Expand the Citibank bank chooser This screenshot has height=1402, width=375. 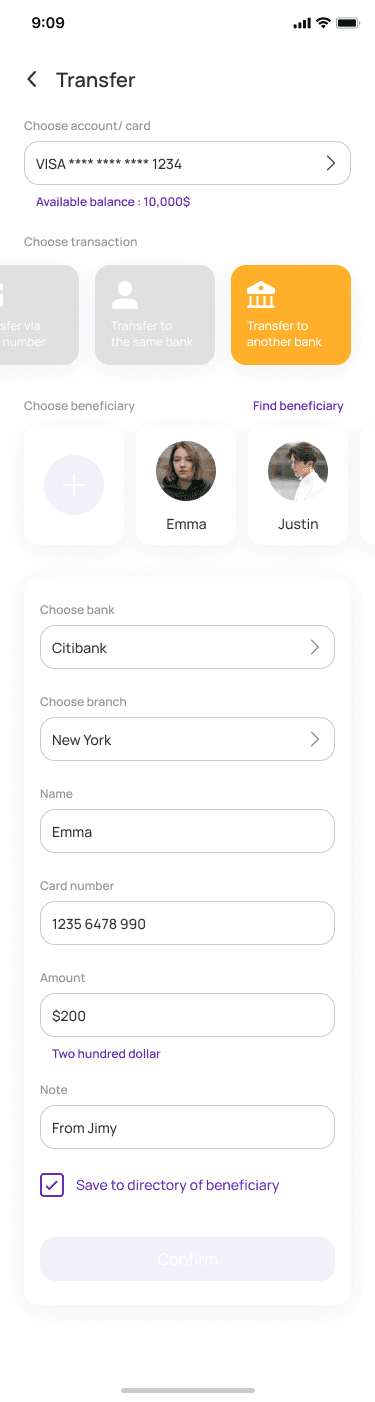coord(187,647)
